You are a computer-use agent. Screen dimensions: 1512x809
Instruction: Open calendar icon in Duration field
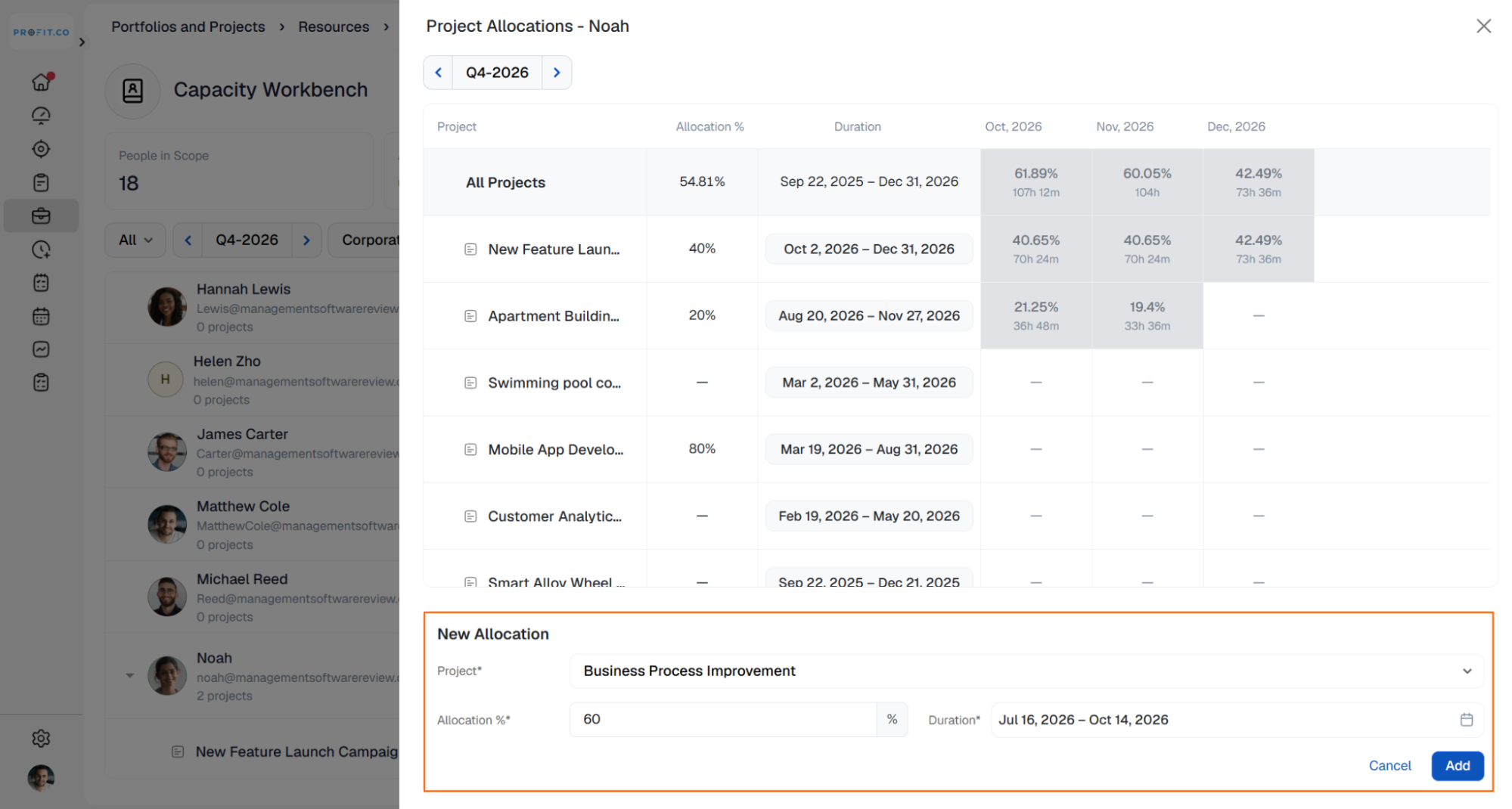(1466, 720)
